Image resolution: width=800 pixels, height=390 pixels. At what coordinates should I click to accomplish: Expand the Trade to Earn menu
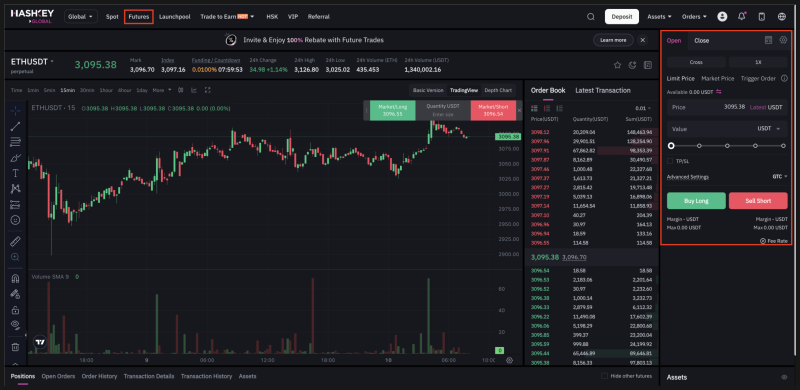227,17
